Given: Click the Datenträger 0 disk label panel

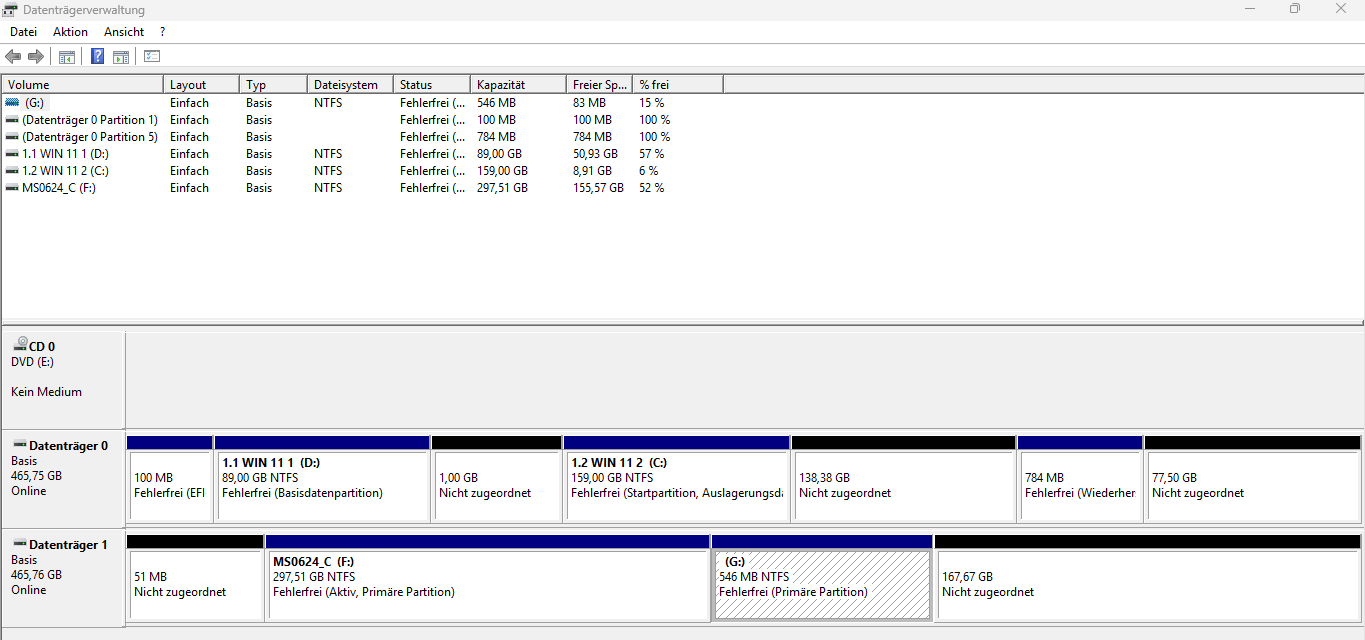Looking at the screenshot, I should [64, 478].
